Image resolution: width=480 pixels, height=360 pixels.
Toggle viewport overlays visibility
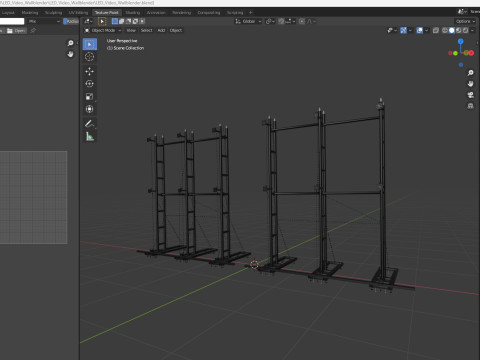pyautogui.click(x=420, y=30)
